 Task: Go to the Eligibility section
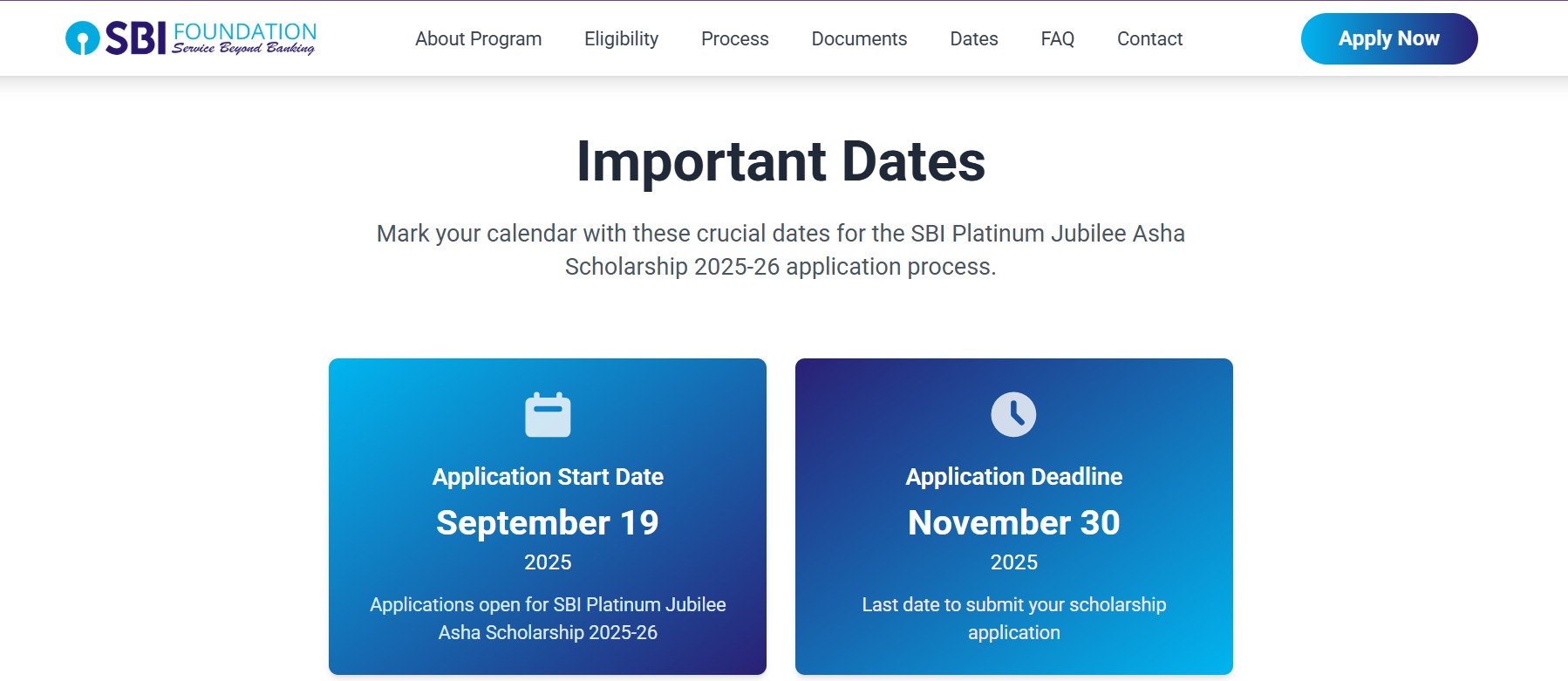(x=621, y=39)
